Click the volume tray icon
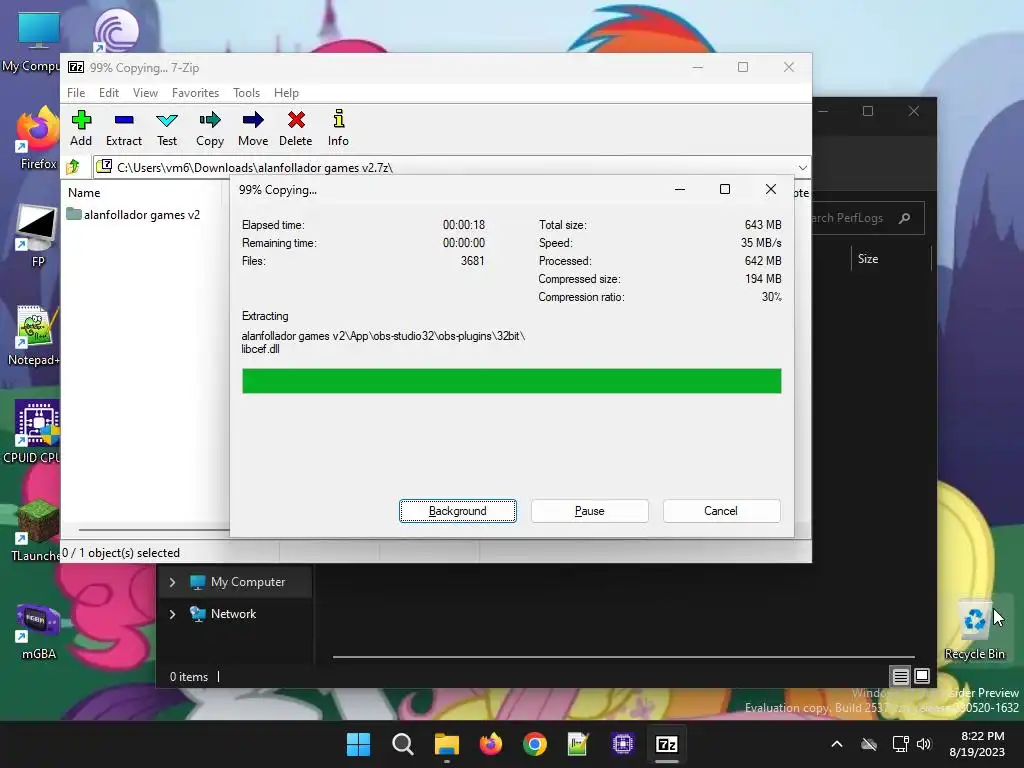This screenshot has height=768, width=1024. (x=923, y=744)
